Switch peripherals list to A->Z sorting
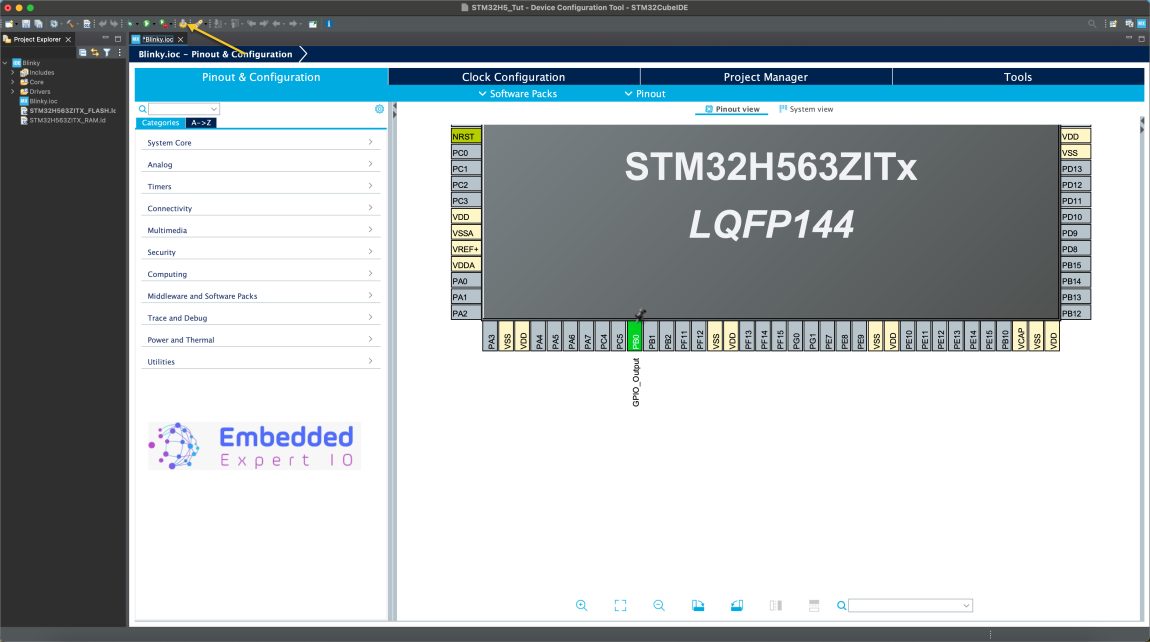Image resolution: width=1150 pixels, height=642 pixels. pos(200,122)
